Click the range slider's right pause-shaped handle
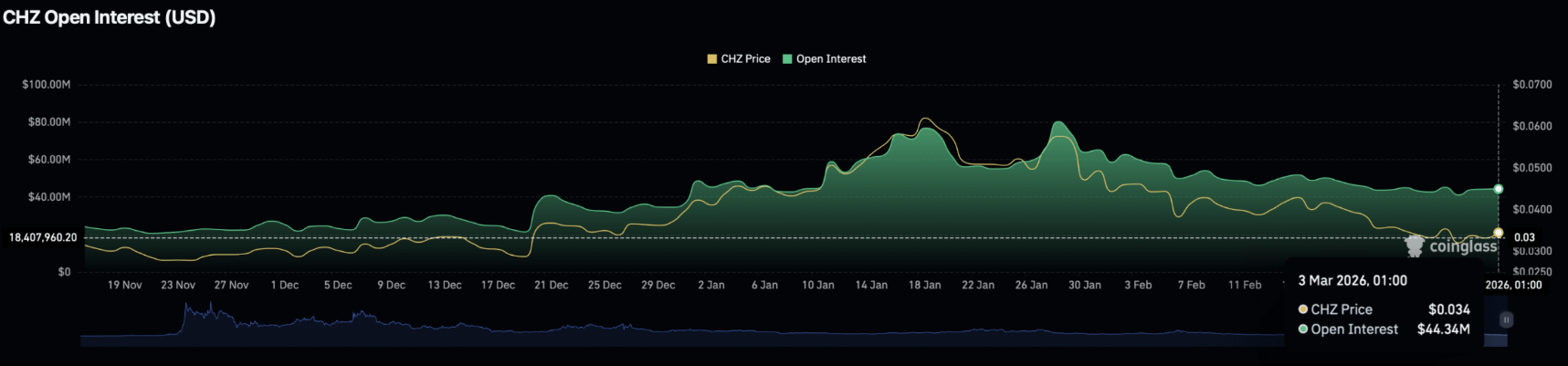 pyautogui.click(x=1506, y=319)
